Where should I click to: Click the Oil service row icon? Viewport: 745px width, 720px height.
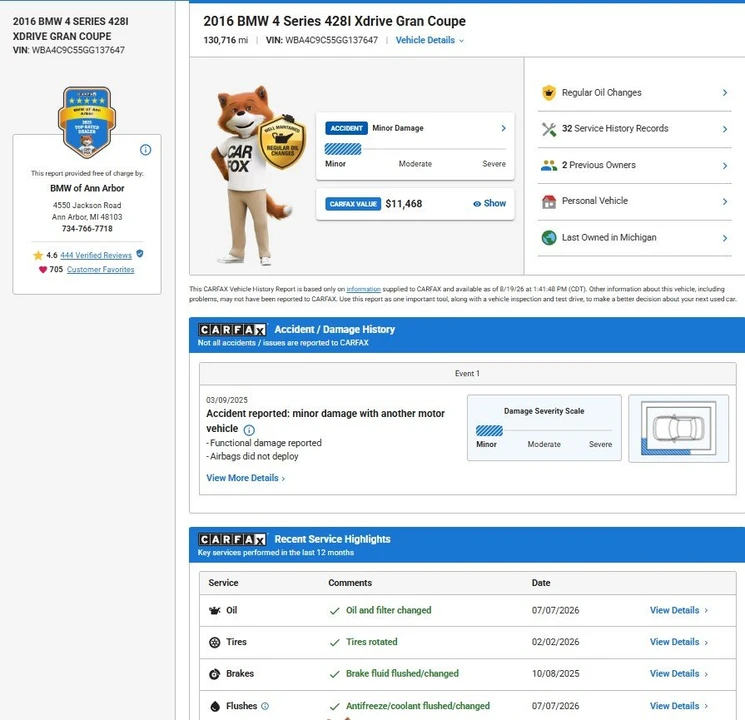215,611
